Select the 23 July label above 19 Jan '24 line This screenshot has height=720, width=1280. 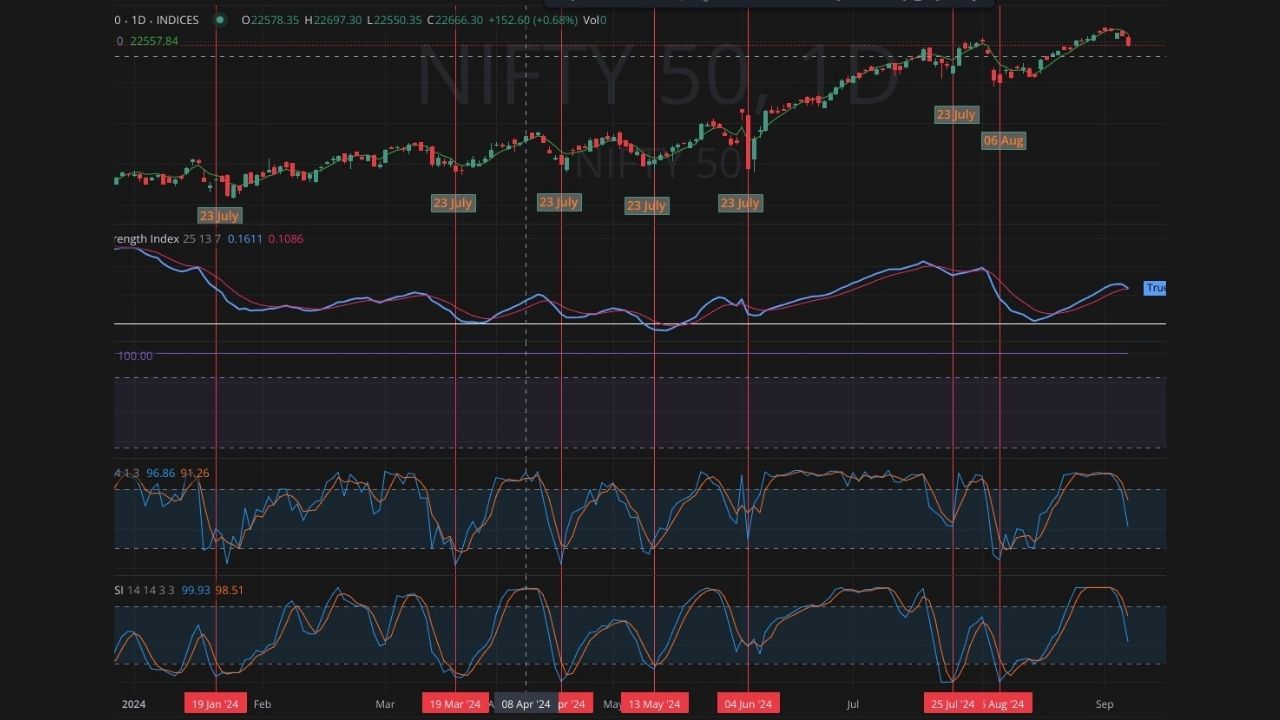click(x=219, y=215)
